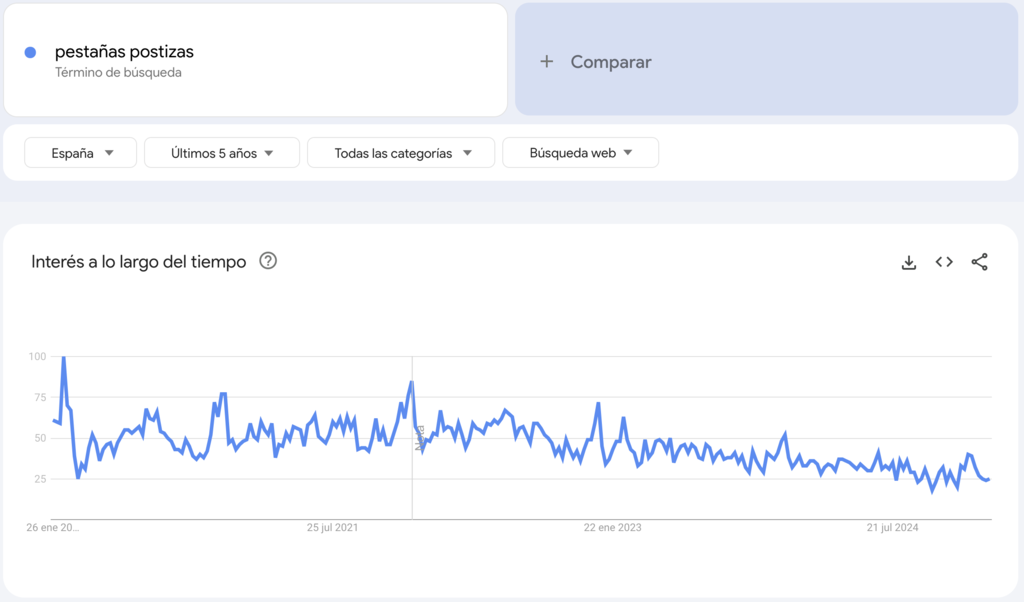
Task: Open the España region selector
Action: [x=80, y=152]
